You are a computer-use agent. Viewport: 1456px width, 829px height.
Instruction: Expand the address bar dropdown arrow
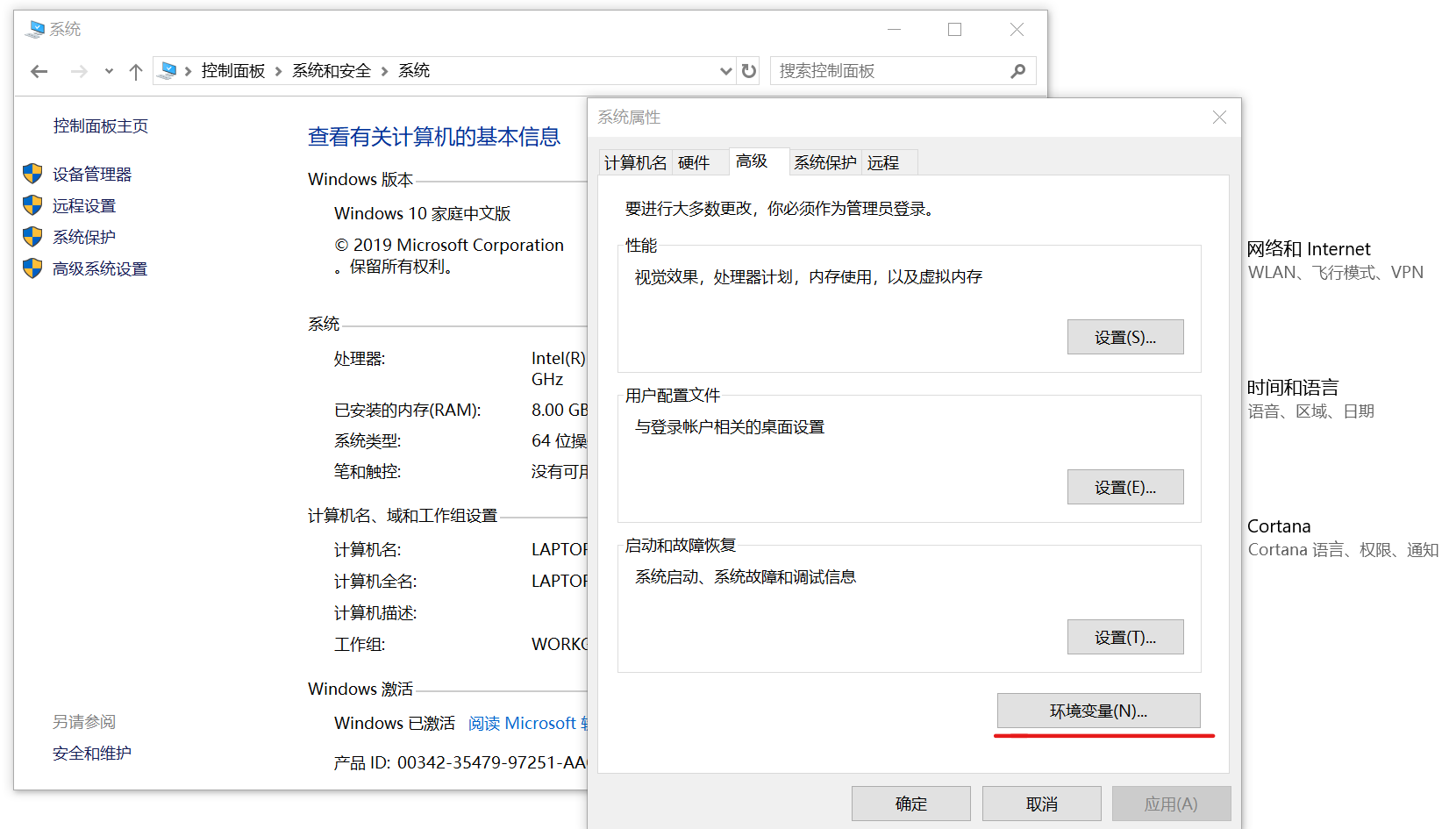pyautogui.click(x=725, y=71)
